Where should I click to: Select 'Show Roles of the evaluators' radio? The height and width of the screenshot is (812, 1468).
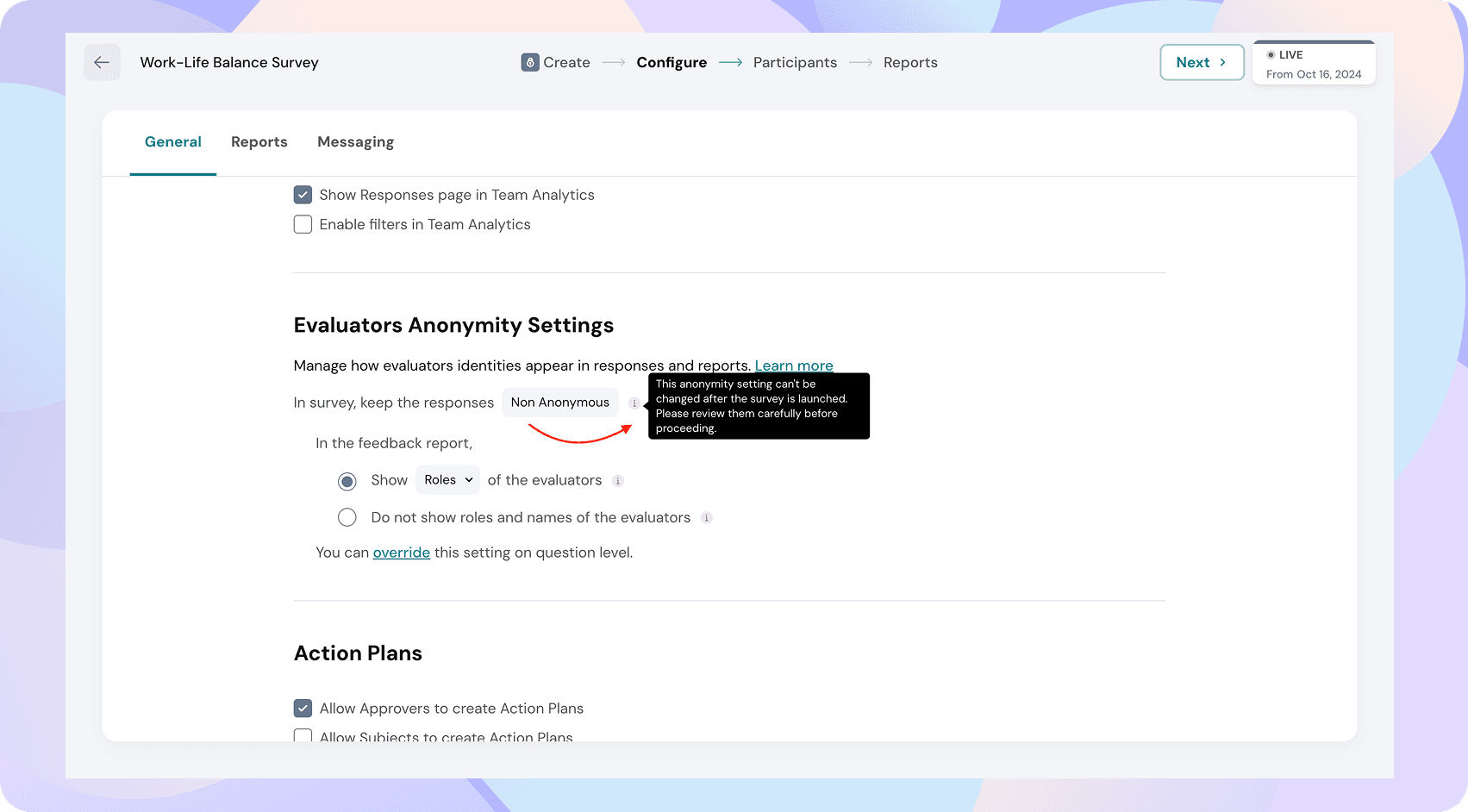click(347, 481)
